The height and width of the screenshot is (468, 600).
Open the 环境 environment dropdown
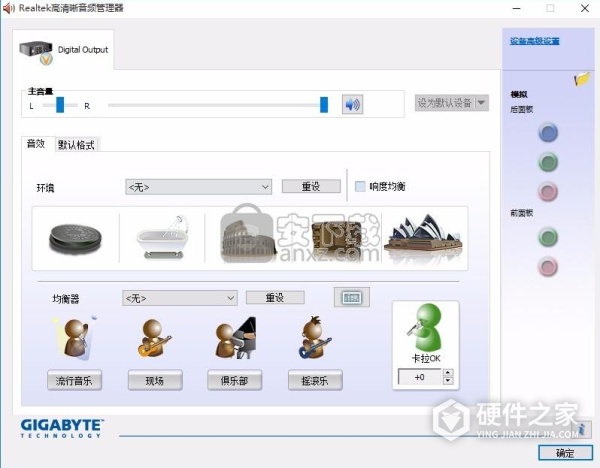pyautogui.click(x=199, y=187)
